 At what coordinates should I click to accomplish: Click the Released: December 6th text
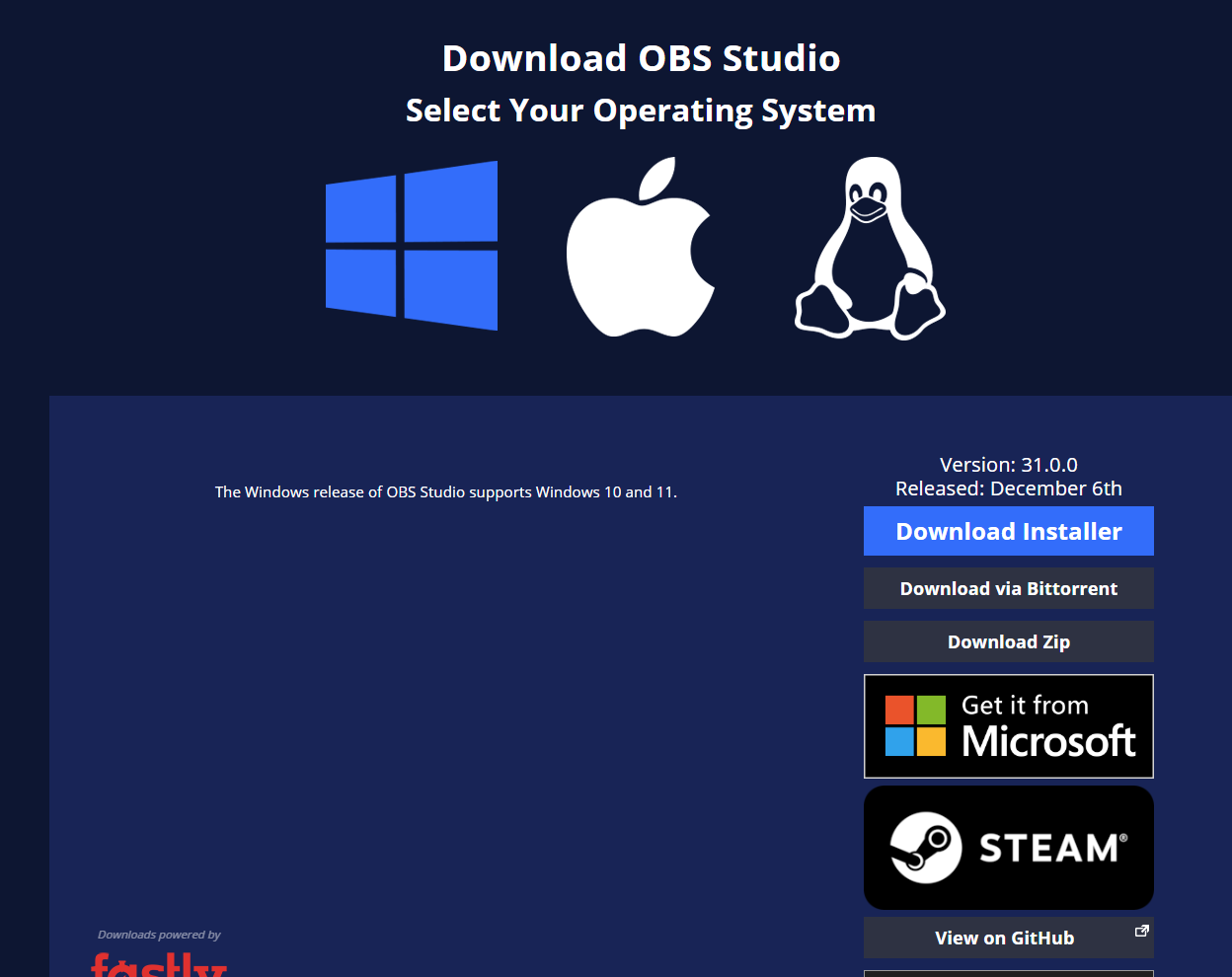coord(1008,488)
